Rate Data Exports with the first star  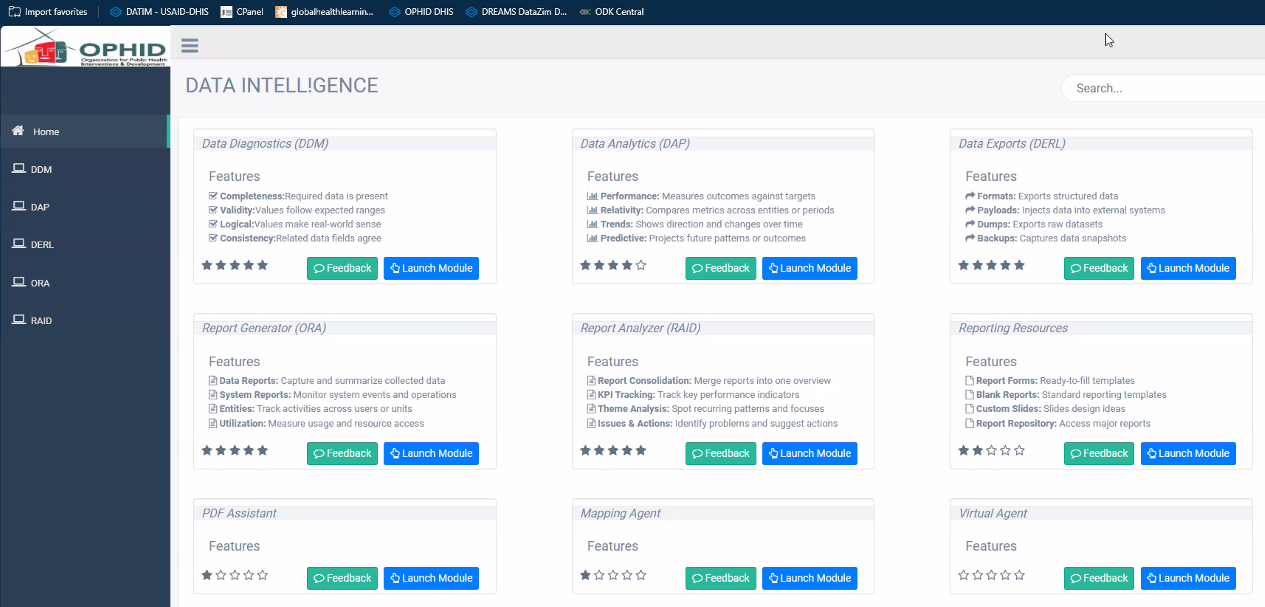[x=964, y=265]
